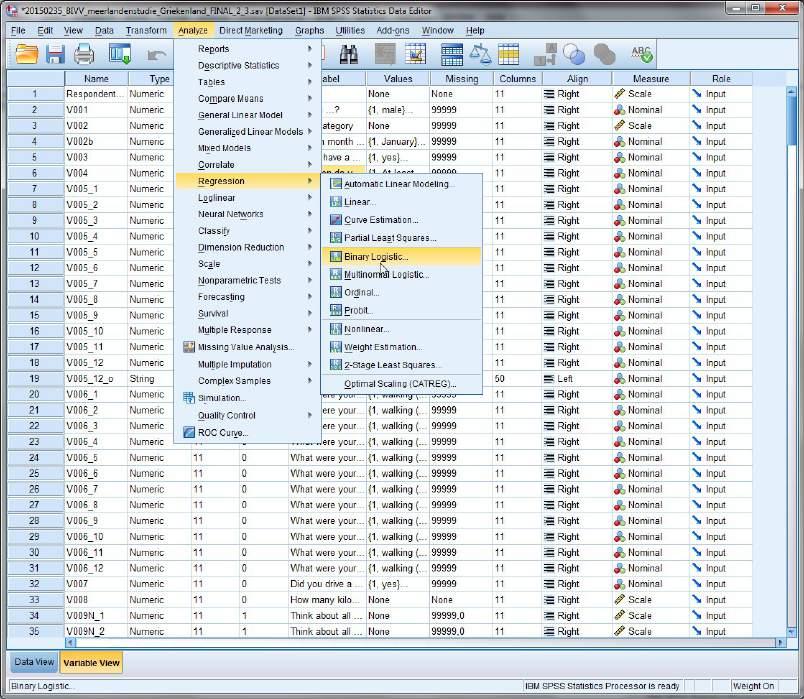Click the Input role arrow icon for V002

click(696, 126)
